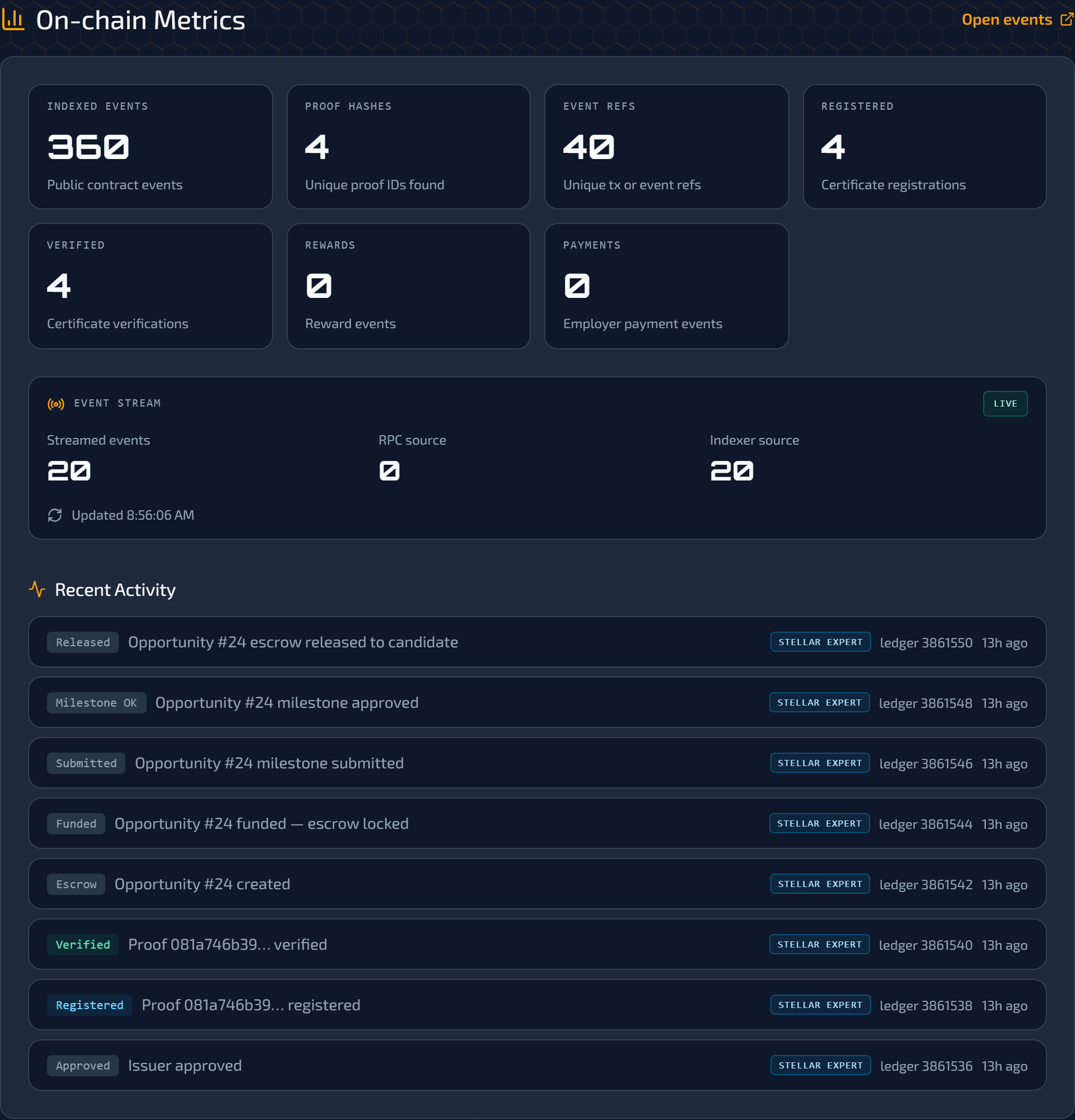Click the refresh icon beside Updated 8:56:06 AM
This screenshot has height=1120, width=1075.
[x=55, y=515]
